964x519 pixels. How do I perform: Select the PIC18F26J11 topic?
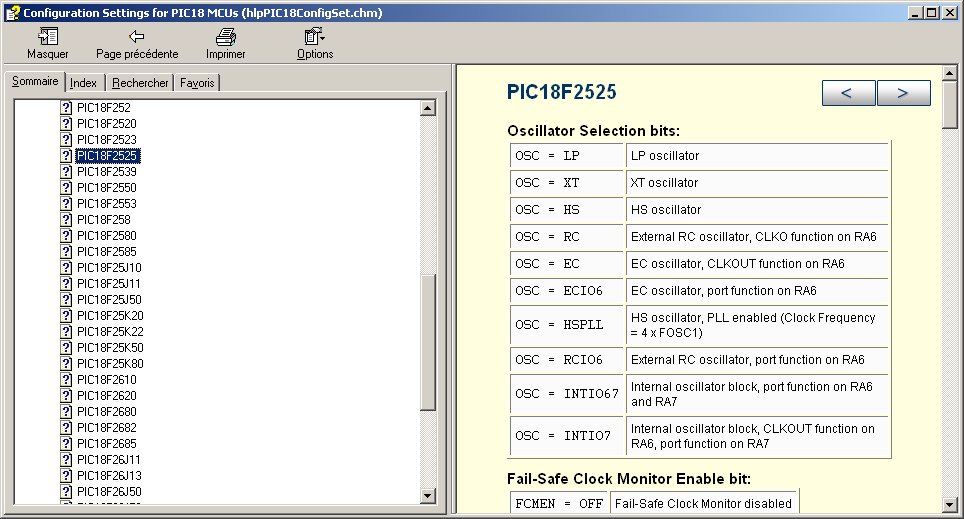[x=108, y=459]
